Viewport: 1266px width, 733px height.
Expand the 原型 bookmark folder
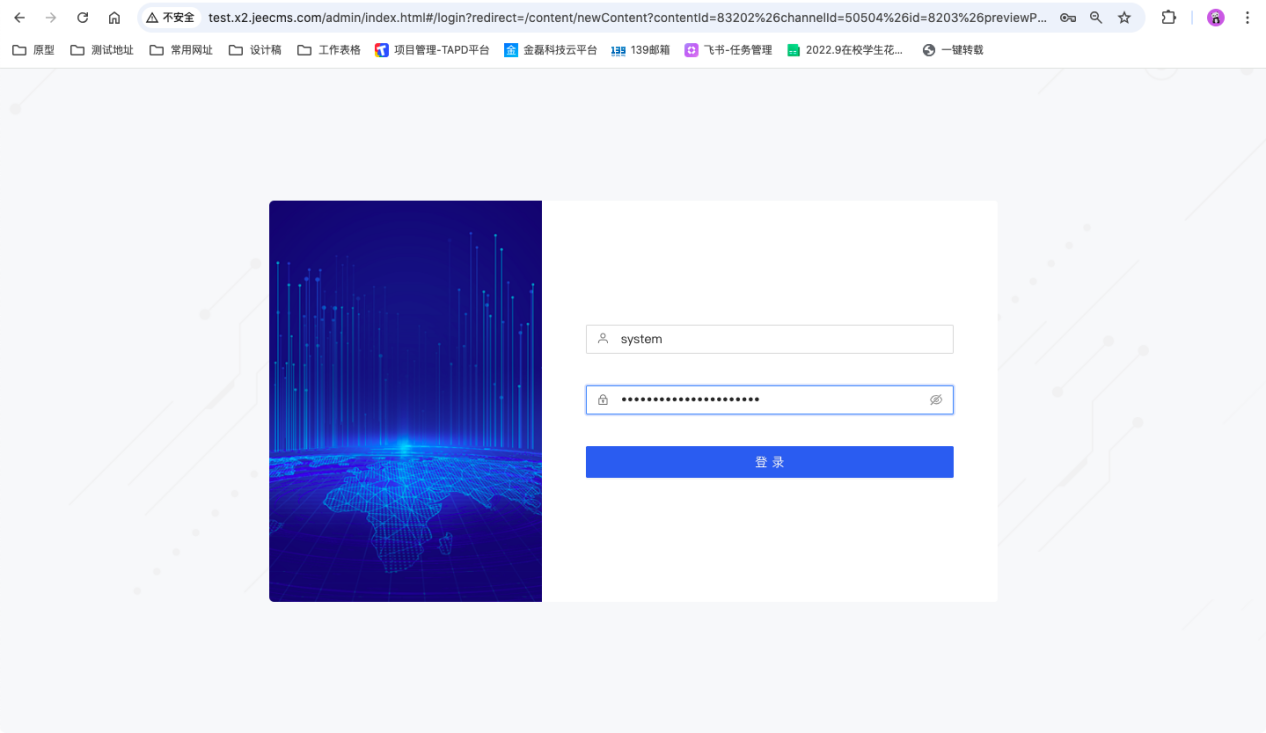(x=33, y=50)
